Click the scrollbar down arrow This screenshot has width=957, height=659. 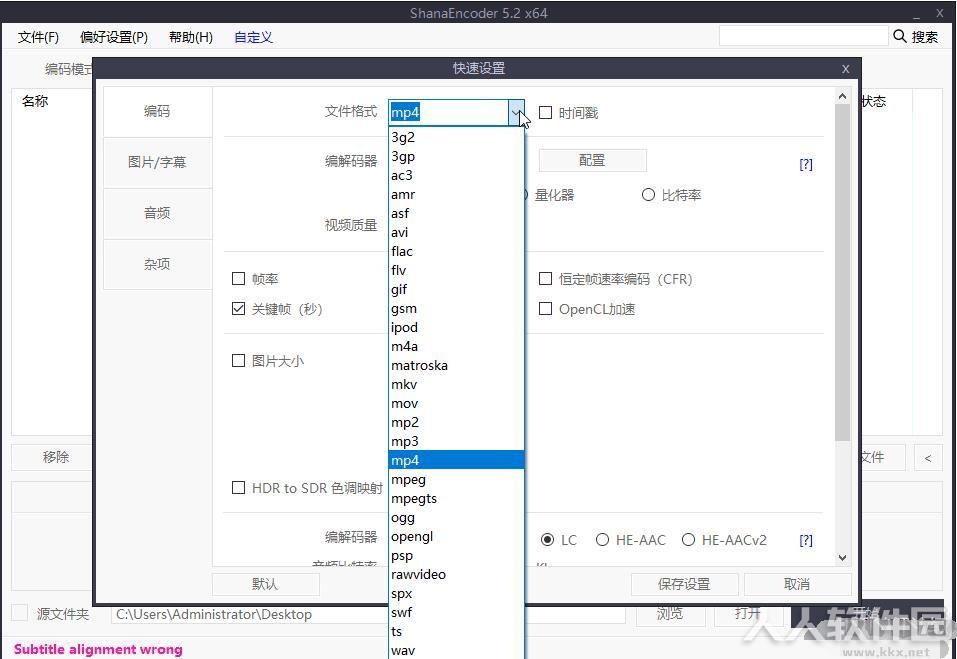842,557
